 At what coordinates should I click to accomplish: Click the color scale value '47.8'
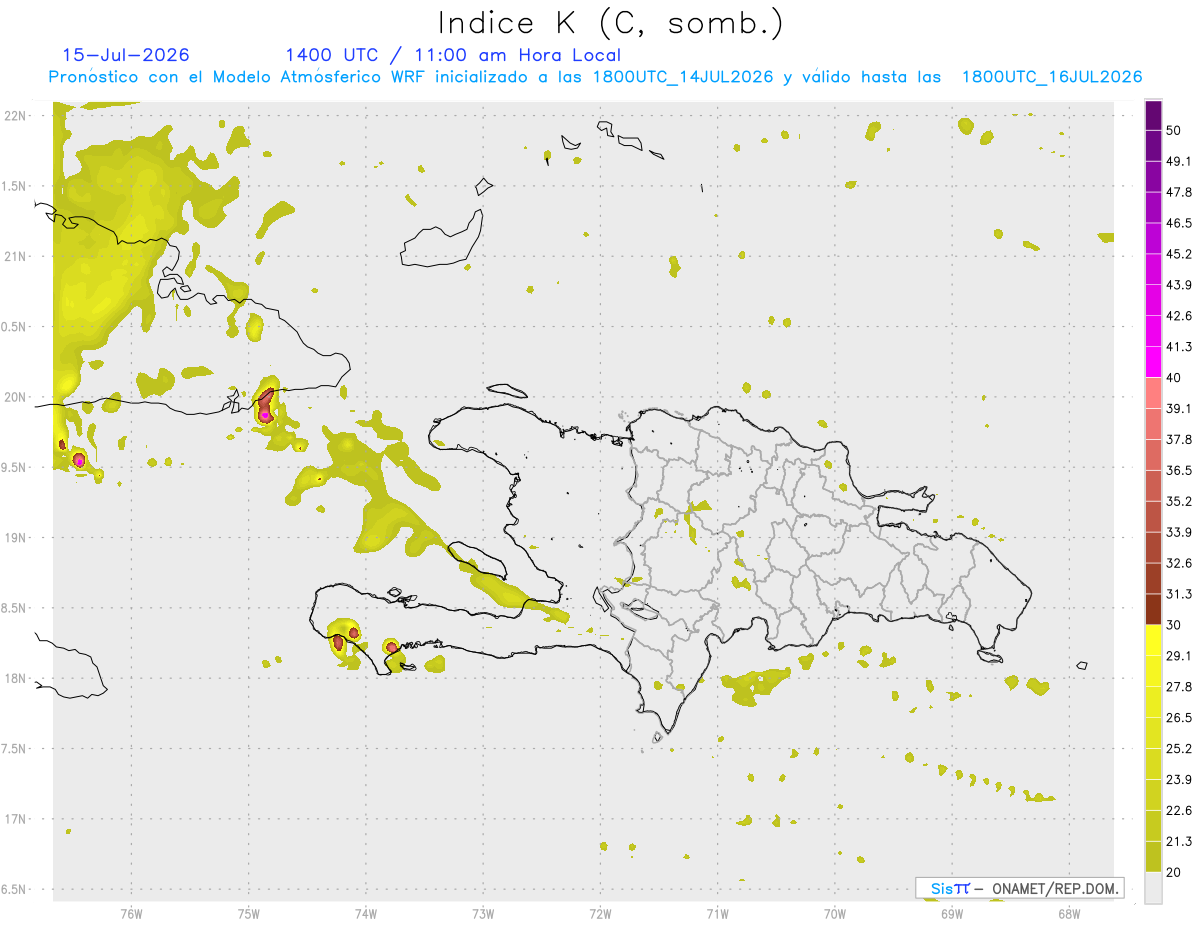click(1178, 192)
